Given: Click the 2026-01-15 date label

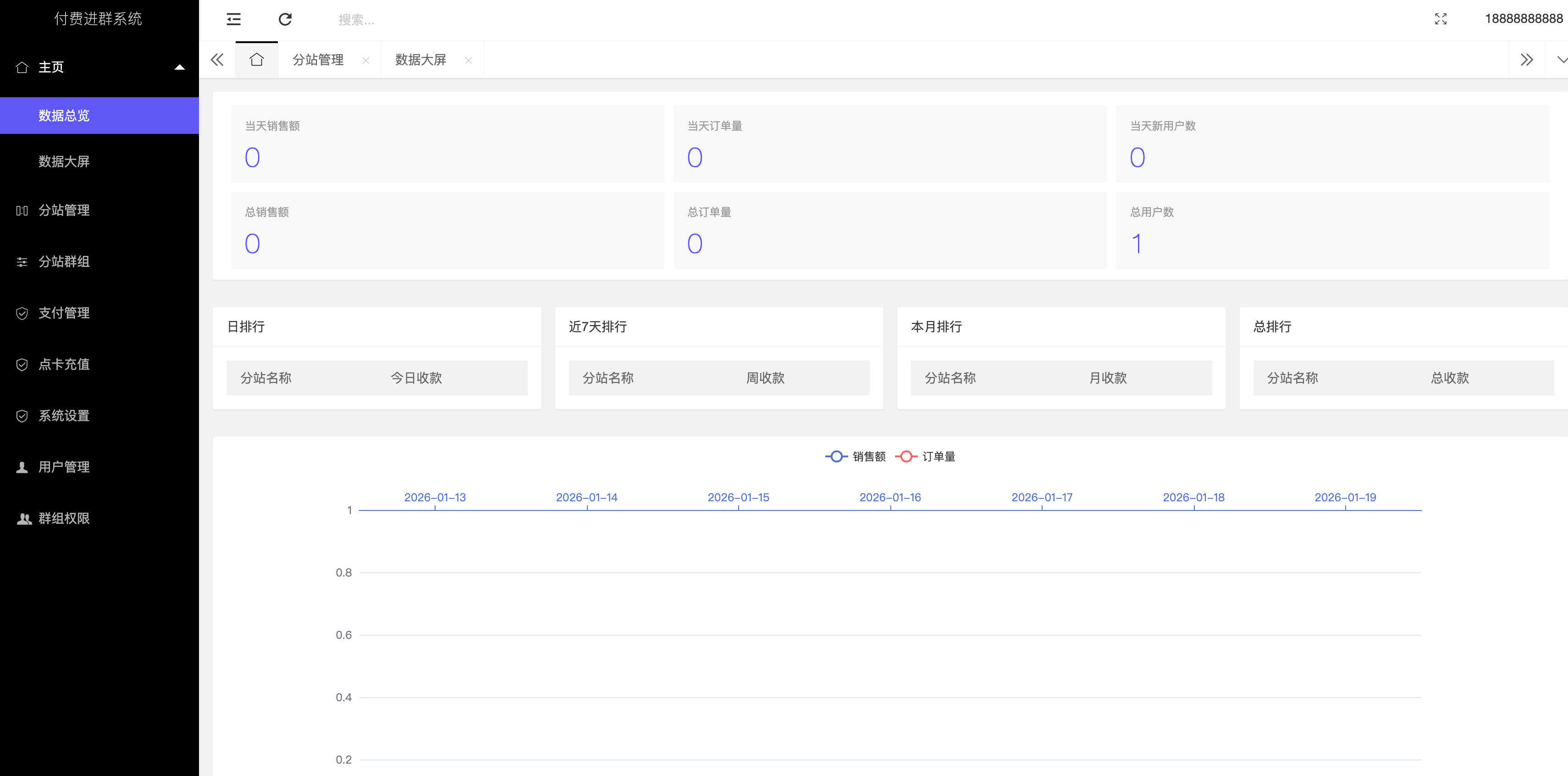Looking at the screenshot, I should pyautogui.click(x=738, y=497).
